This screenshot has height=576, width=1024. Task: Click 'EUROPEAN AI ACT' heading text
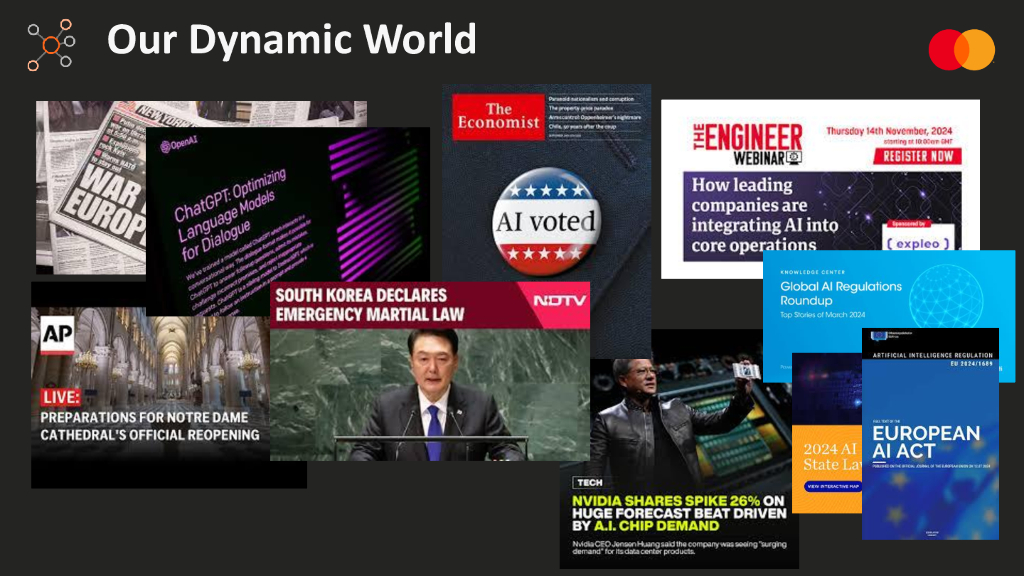click(x=925, y=442)
